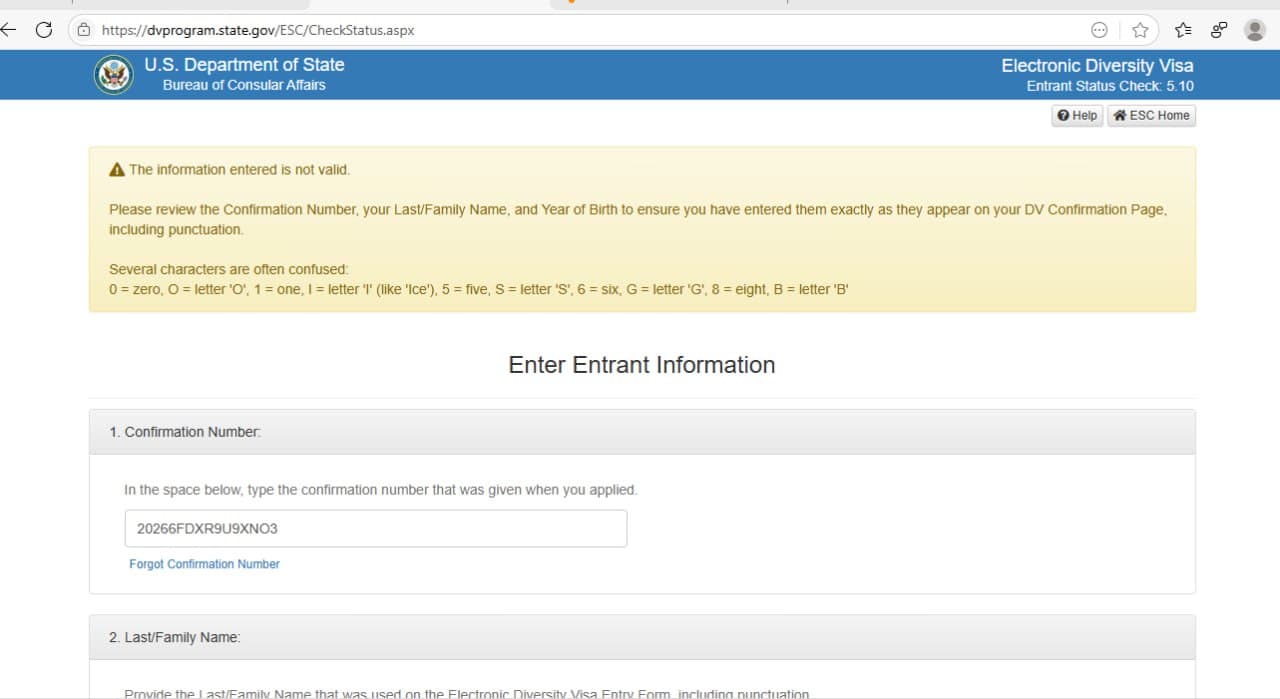Reload the page with the refresh icon

[43, 30]
